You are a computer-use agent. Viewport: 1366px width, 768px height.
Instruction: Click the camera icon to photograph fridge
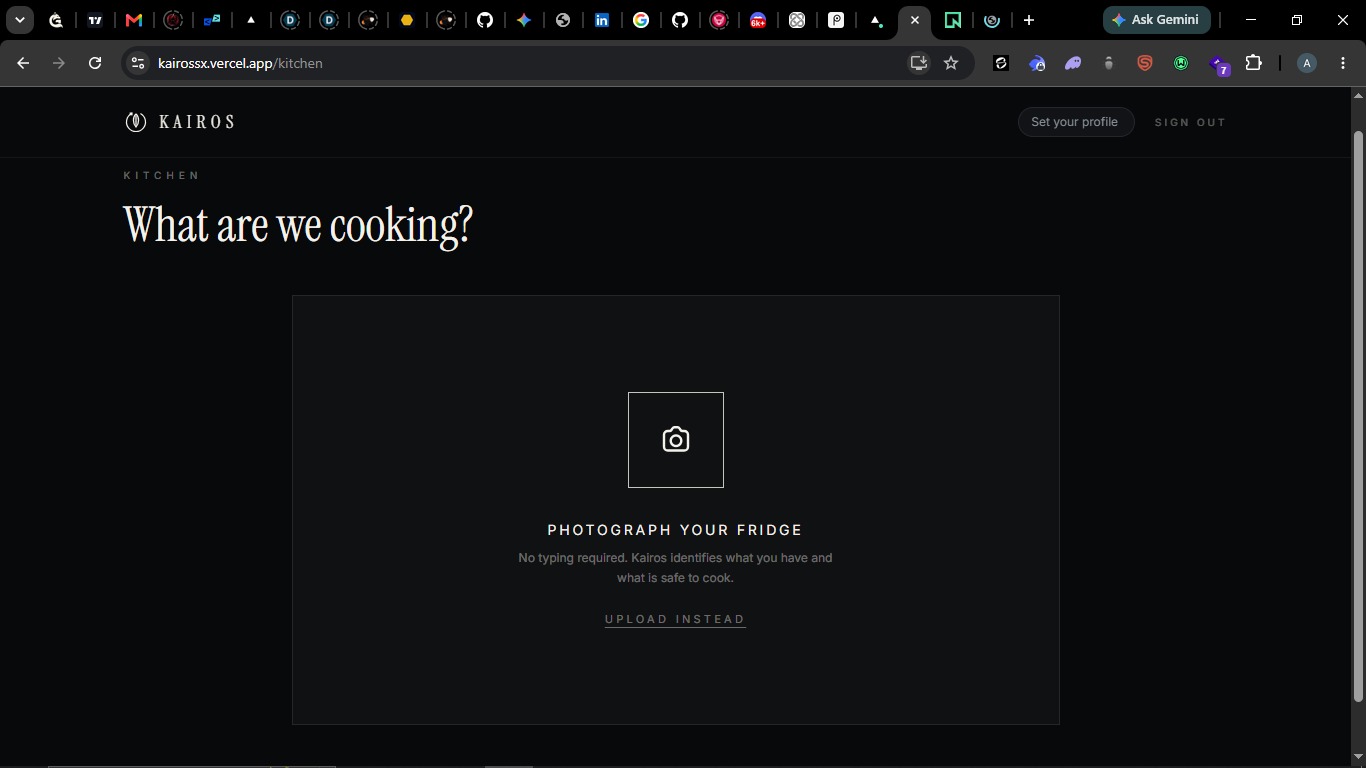(676, 440)
